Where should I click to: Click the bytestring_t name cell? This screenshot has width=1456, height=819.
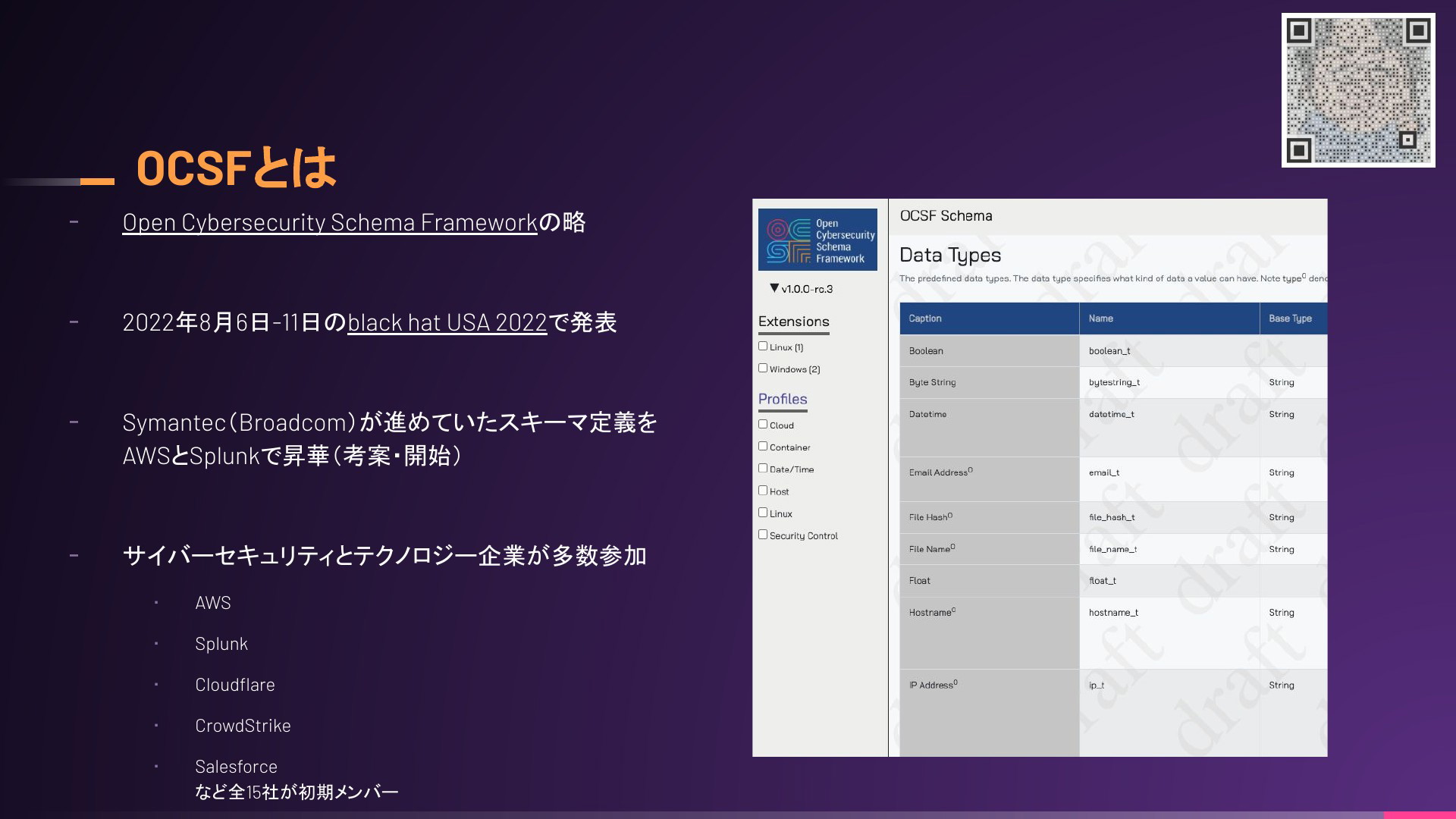coord(1169,383)
